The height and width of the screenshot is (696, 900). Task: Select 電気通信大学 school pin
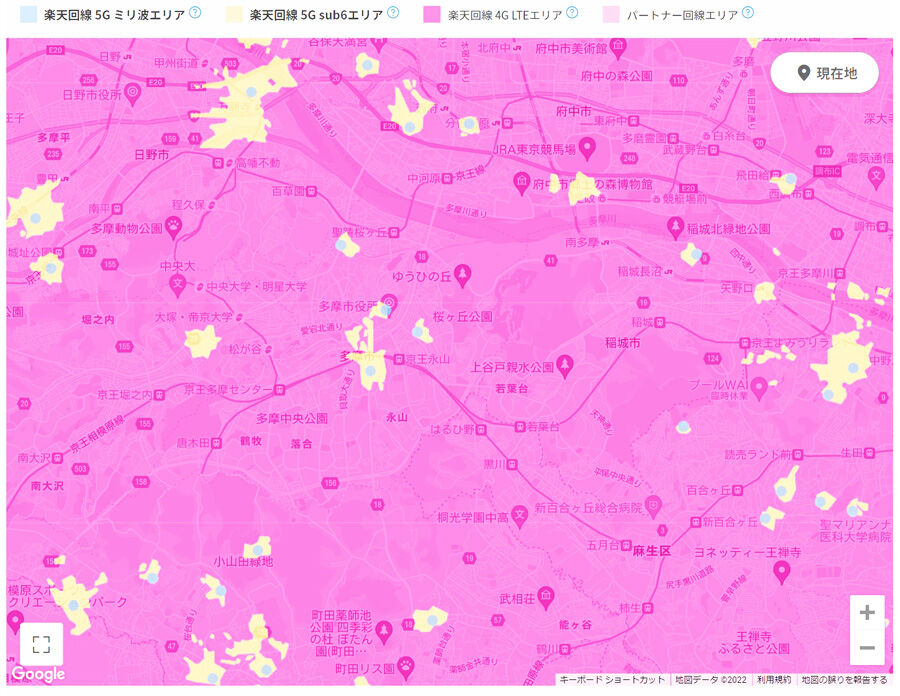click(876, 177)
